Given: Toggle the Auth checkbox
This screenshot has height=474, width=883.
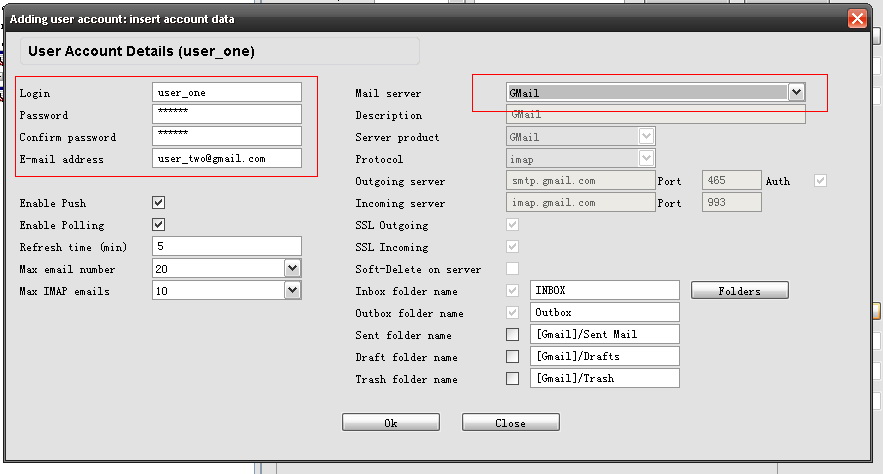Looking at the screenshot, I should [820, 181].
